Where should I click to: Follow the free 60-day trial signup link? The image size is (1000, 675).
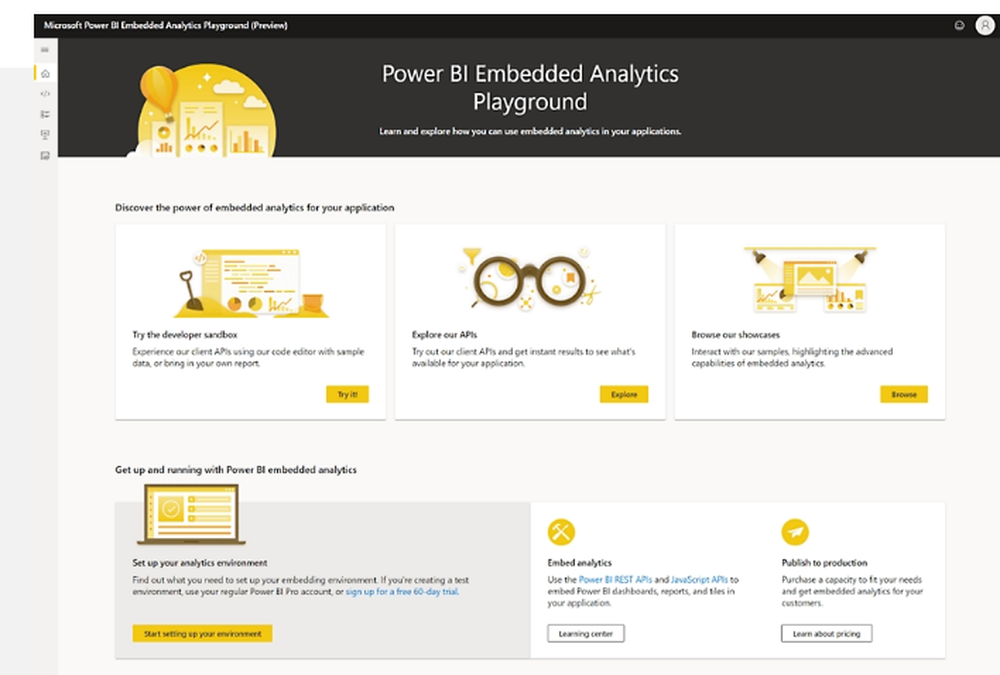402,591
